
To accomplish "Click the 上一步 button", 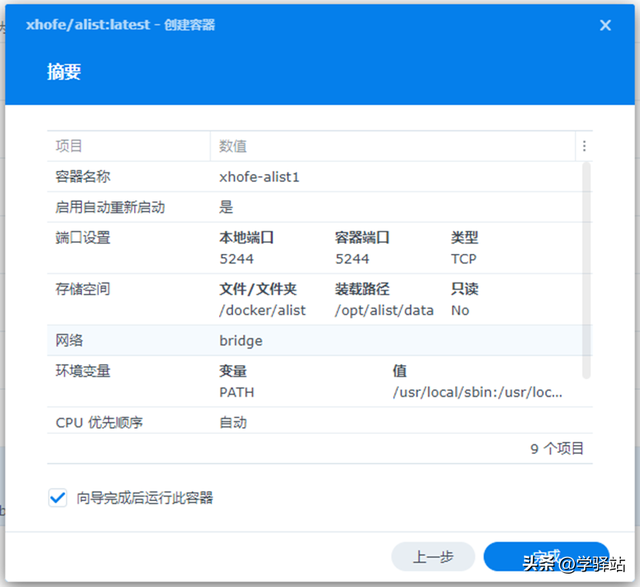I will pyautogui.click(x=433, y=556).
